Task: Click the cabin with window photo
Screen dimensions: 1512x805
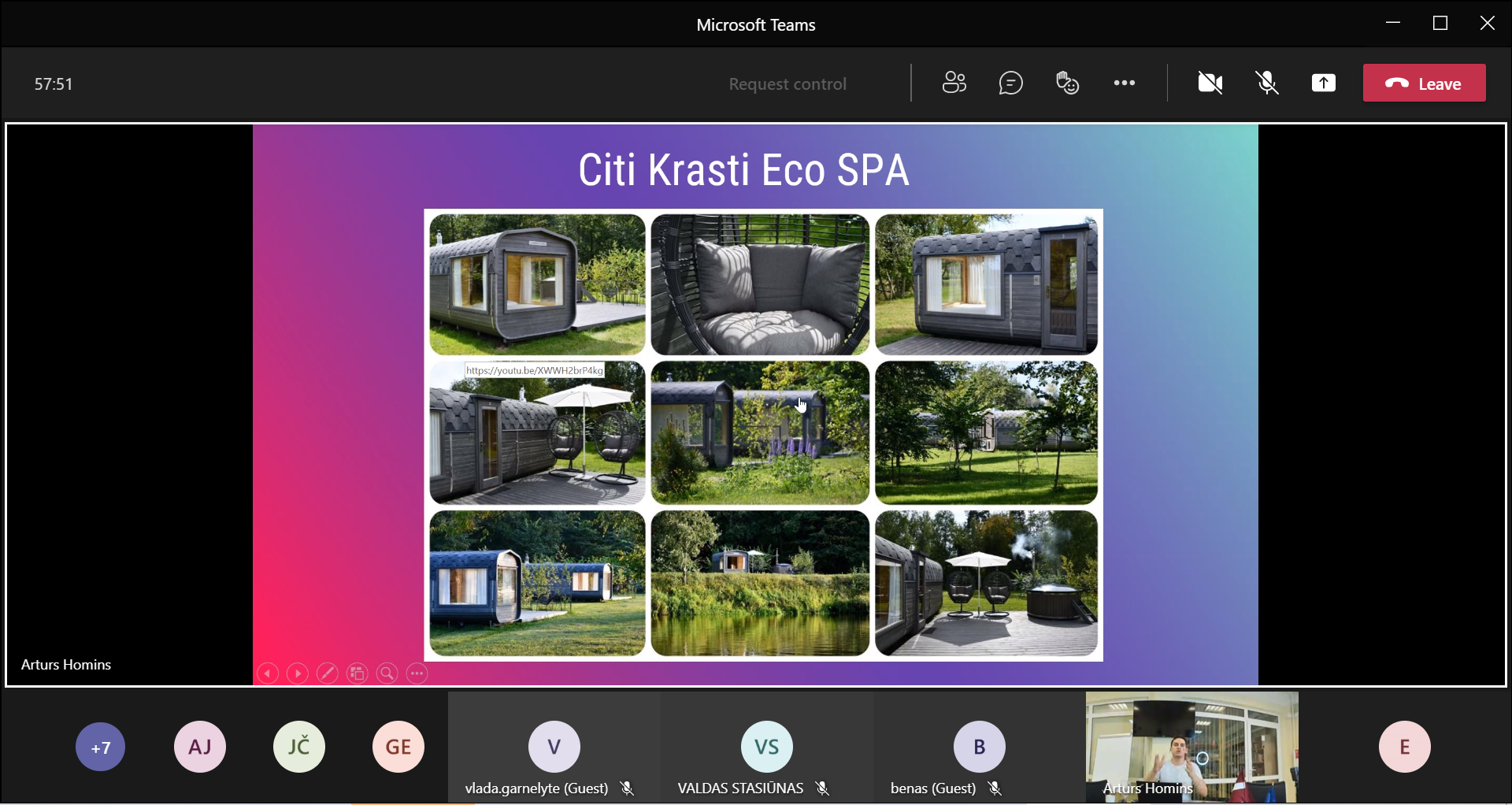Action: 537,284
